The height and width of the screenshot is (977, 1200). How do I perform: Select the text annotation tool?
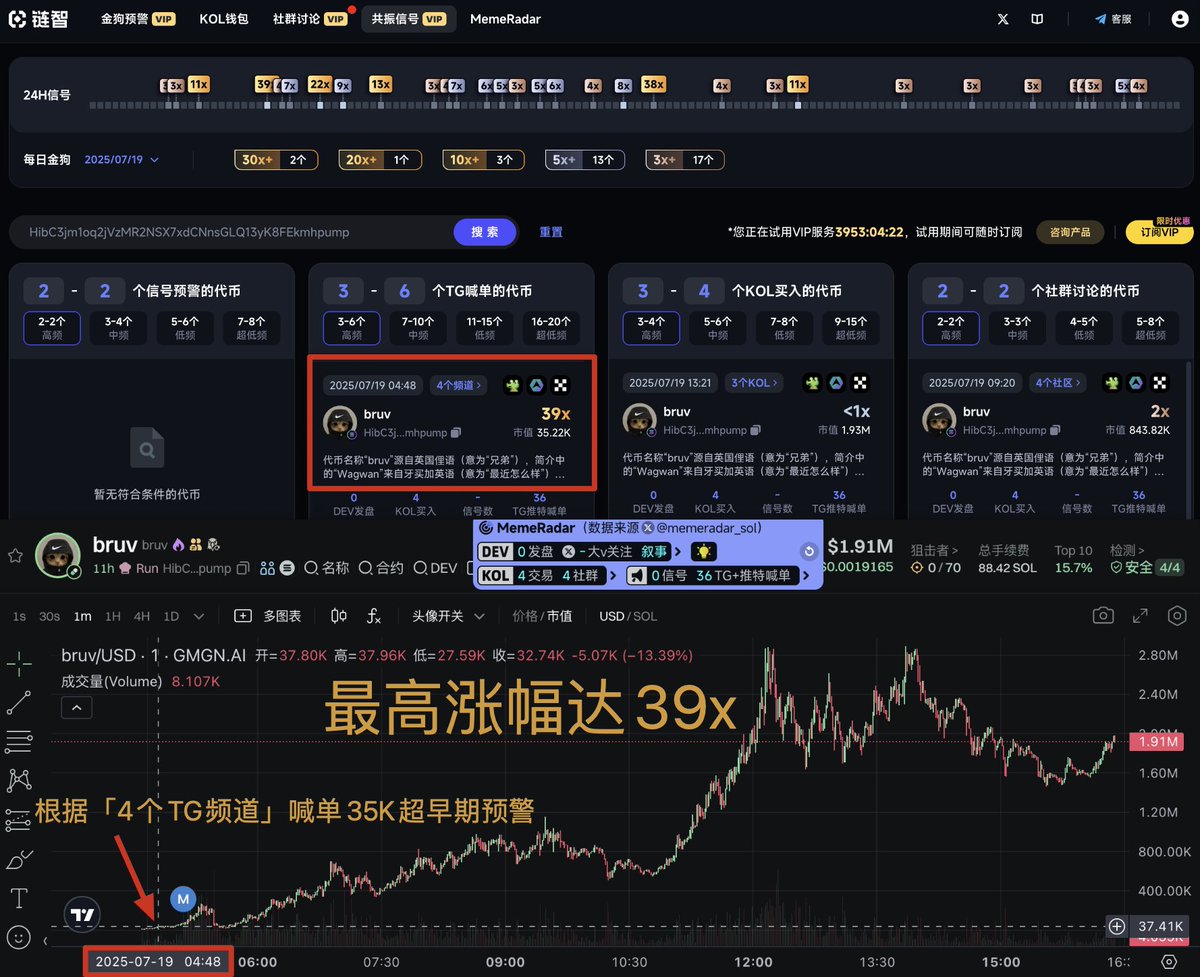pos(19,897)
